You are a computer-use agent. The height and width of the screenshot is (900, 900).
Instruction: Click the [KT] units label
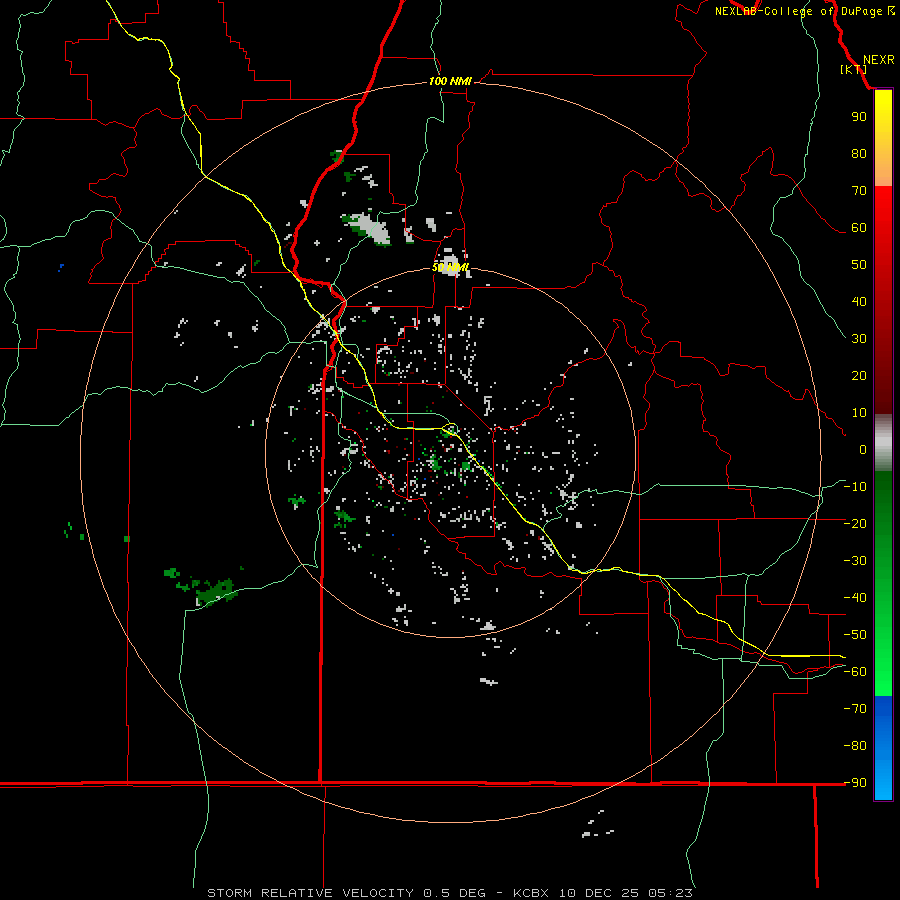[x=854, y=69]
